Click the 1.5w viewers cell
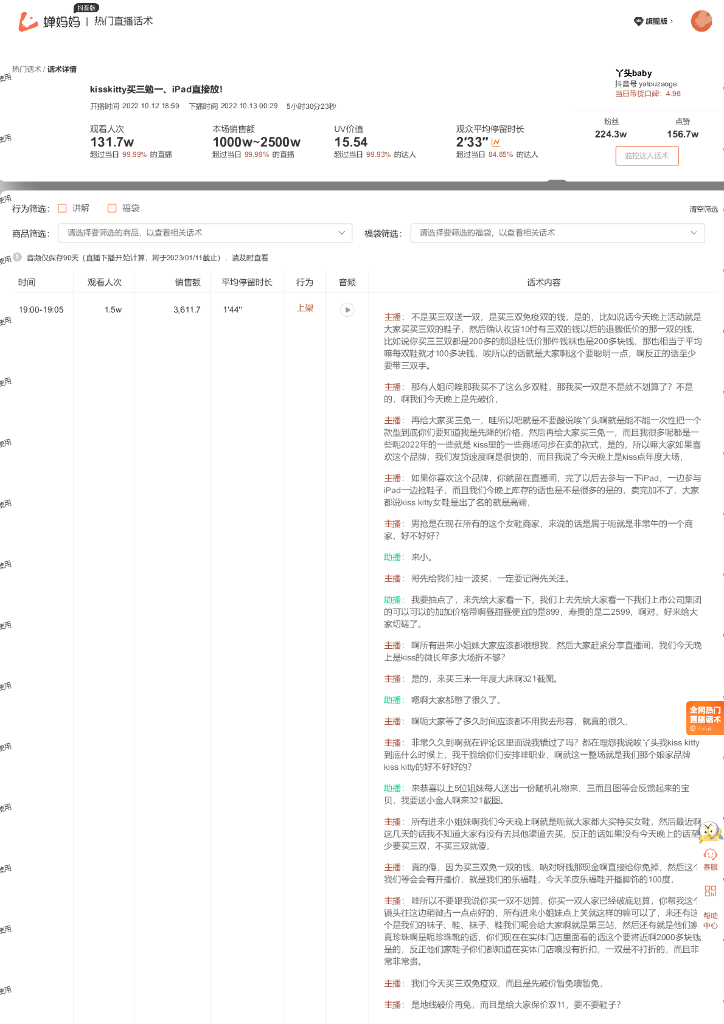The image size is (724, 1024). [x=113, y=310]
